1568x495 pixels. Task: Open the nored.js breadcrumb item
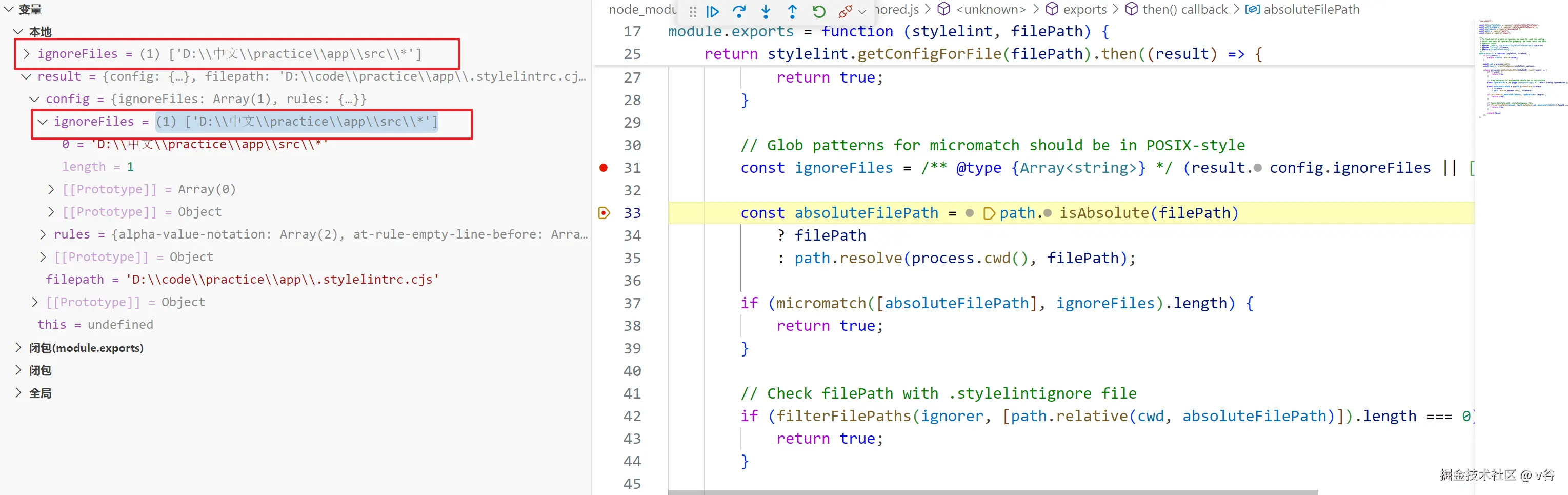pyautogui.click(x=897, y=9)
